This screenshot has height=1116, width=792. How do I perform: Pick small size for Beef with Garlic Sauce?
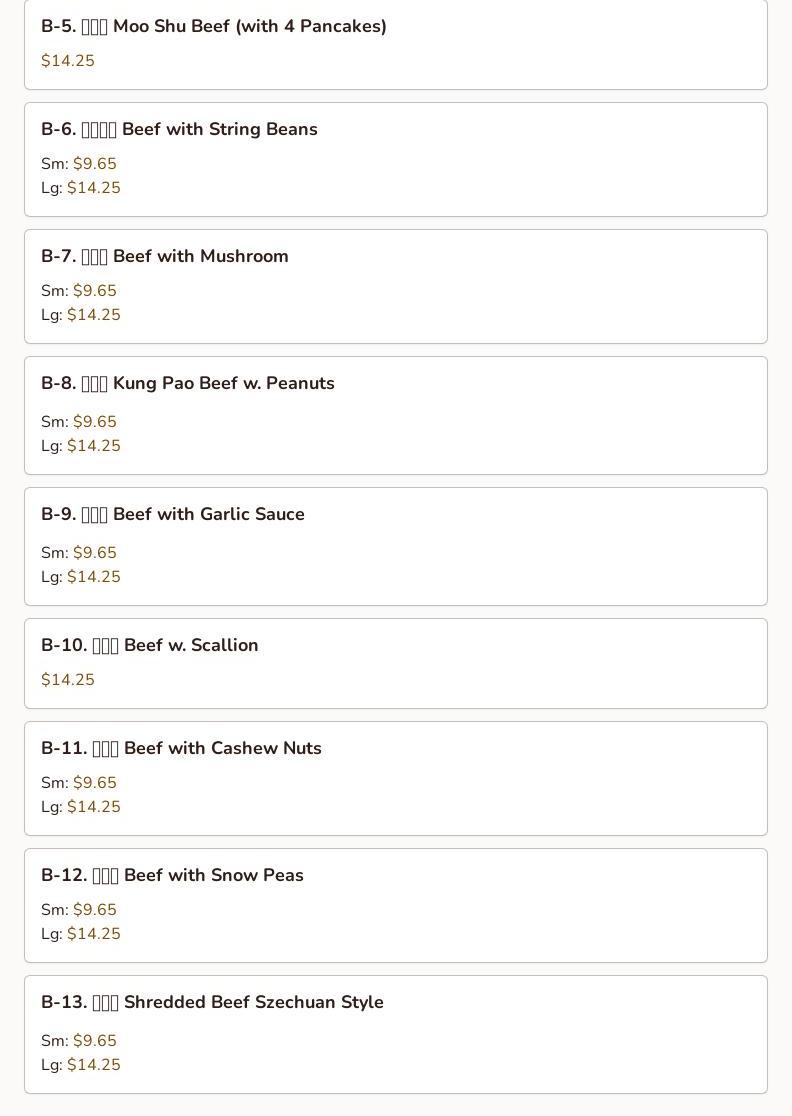94,553
